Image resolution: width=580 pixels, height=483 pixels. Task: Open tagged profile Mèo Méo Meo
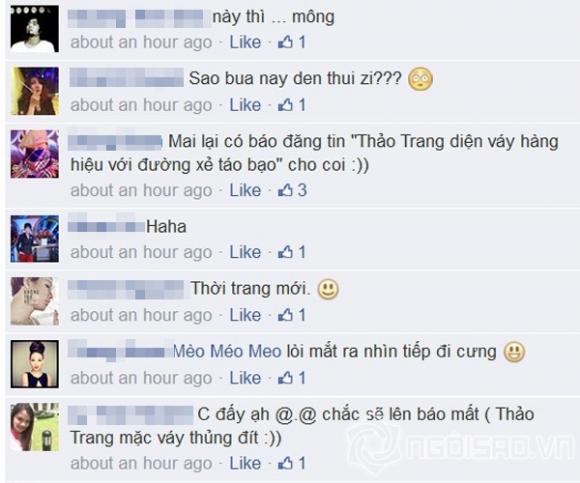click(x=227, y=351)
